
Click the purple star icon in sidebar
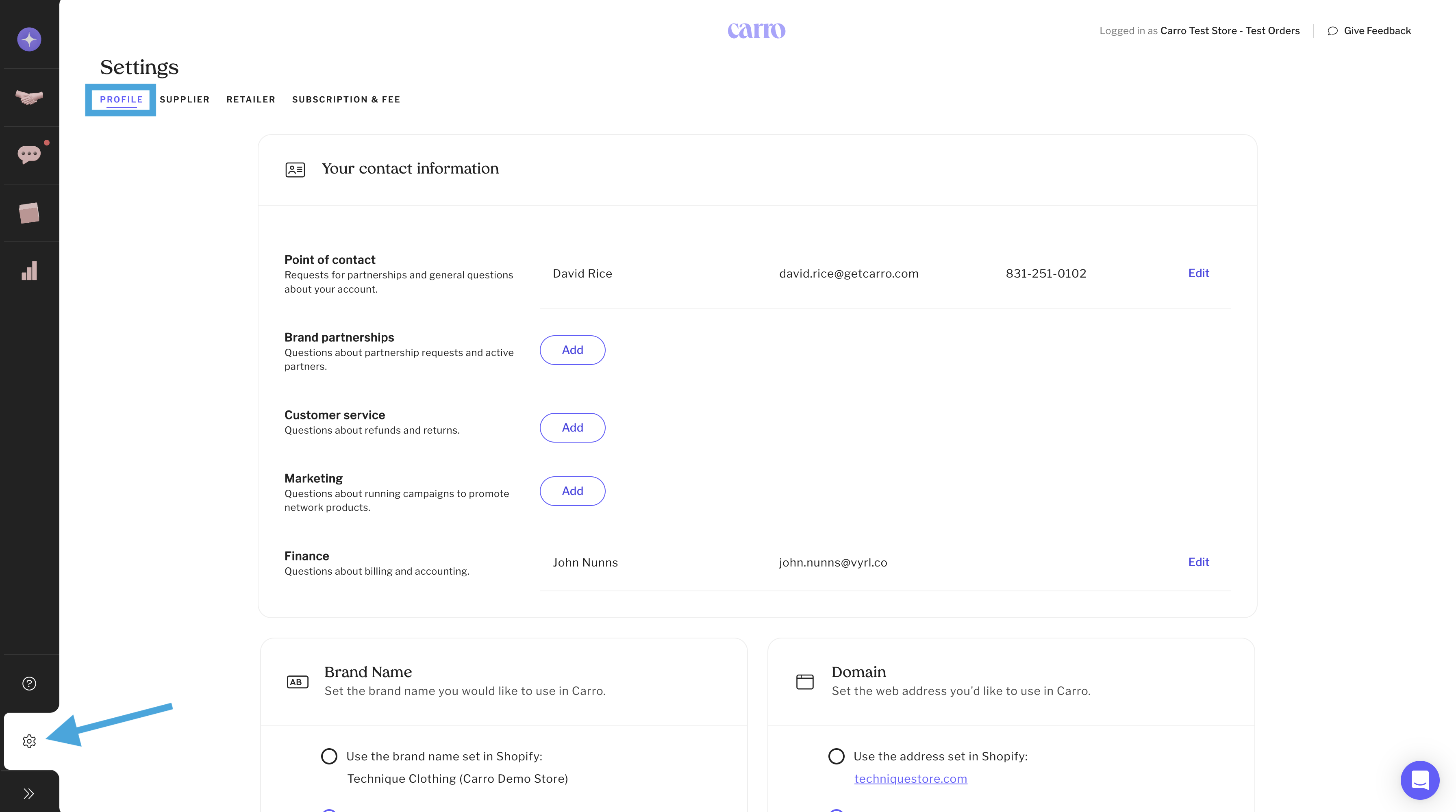(29, 39)
